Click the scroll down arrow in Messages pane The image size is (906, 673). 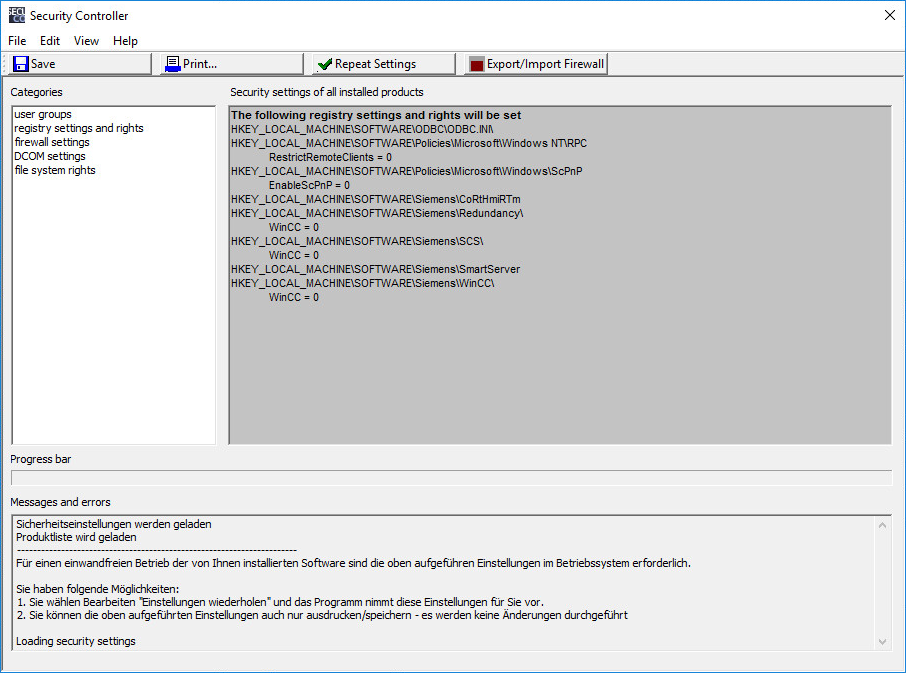[882, 641]
